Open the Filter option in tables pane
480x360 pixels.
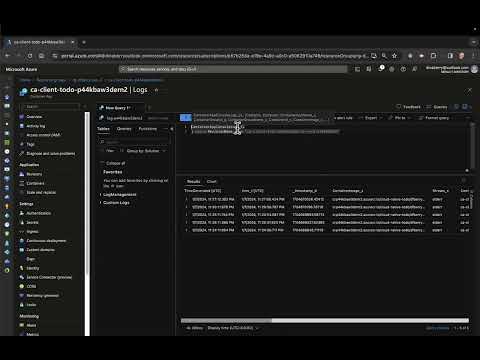107,151
